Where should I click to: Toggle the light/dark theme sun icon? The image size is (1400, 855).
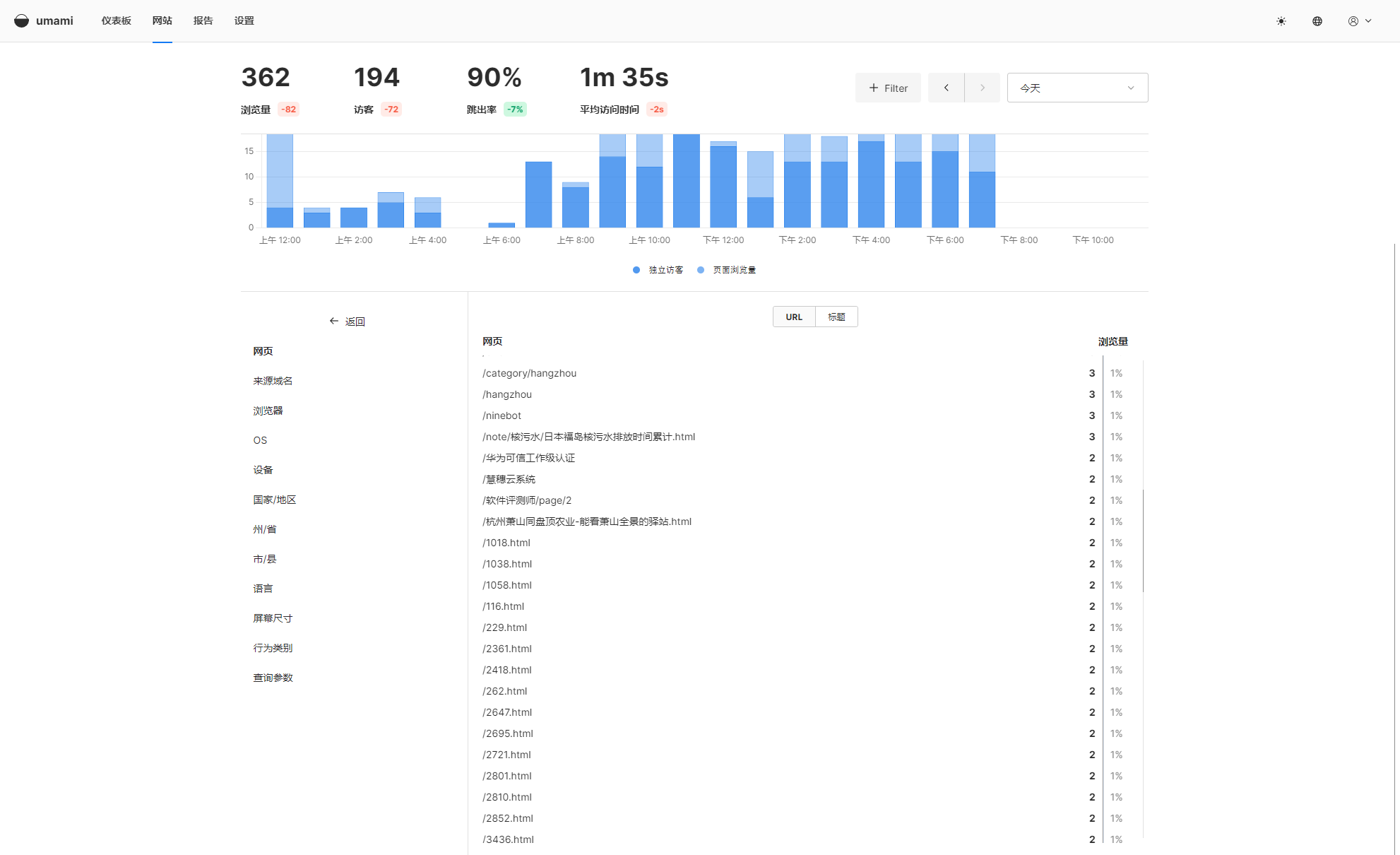[1281, 21]
